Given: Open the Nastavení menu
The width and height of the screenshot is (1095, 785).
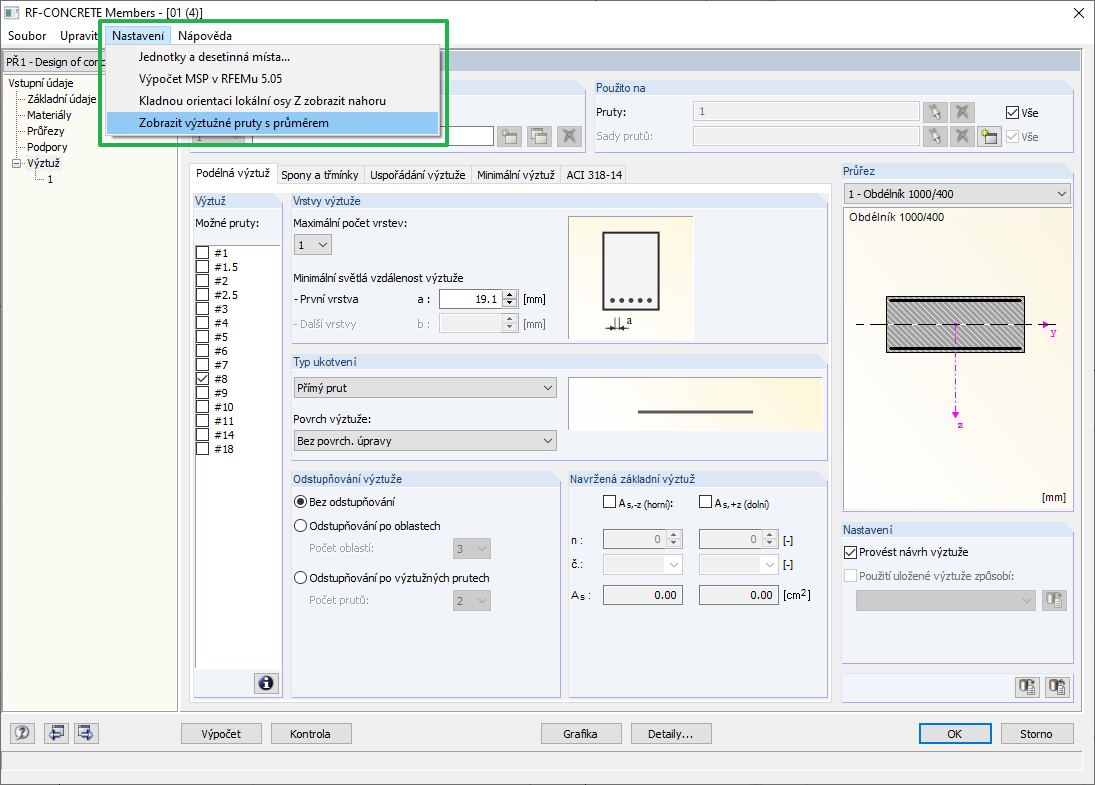Looking at the screenshot, I should pyautogui.click(x=138, y=36).
